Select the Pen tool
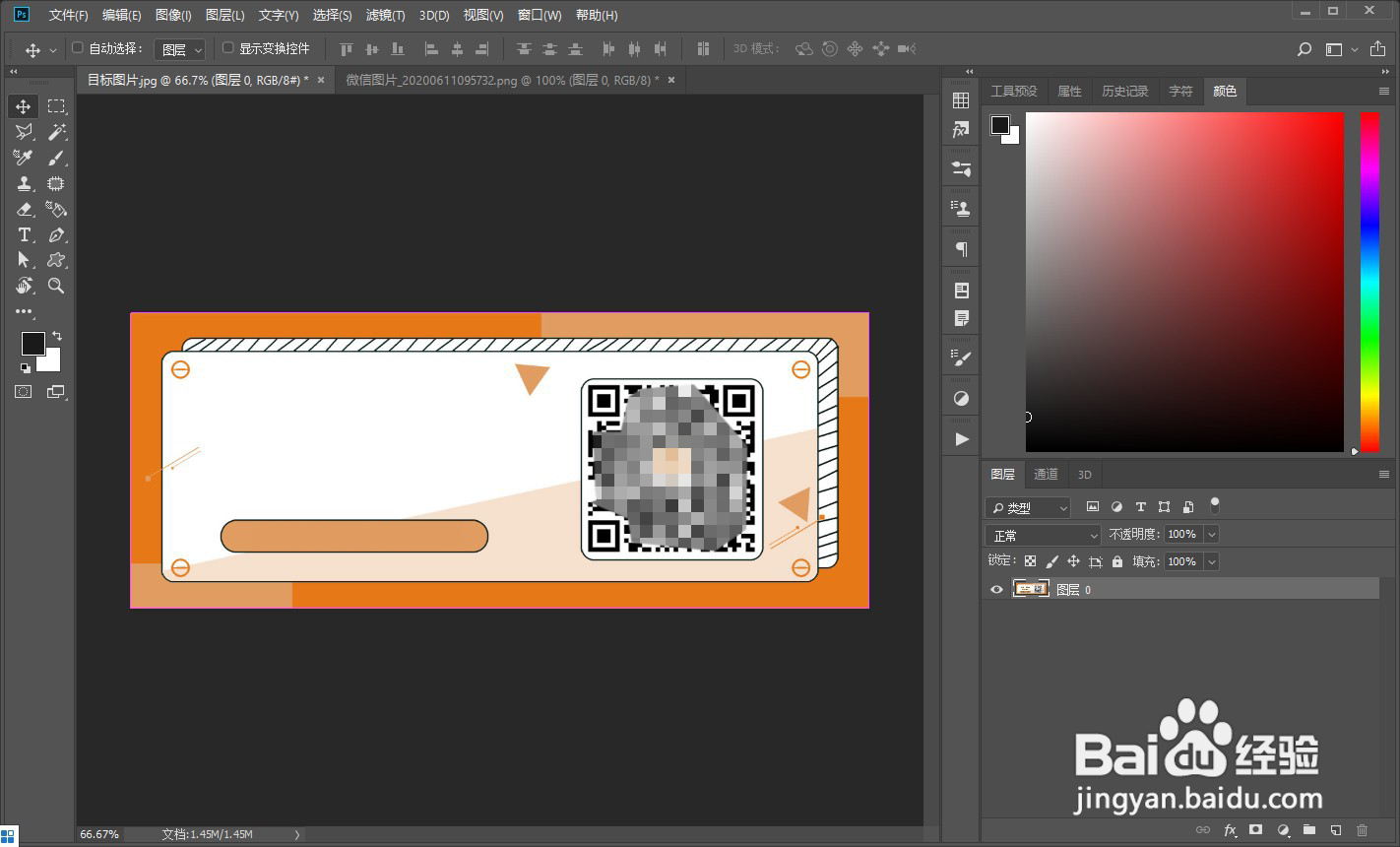This screenshot has height=847, width=1400. click(56, 234)
